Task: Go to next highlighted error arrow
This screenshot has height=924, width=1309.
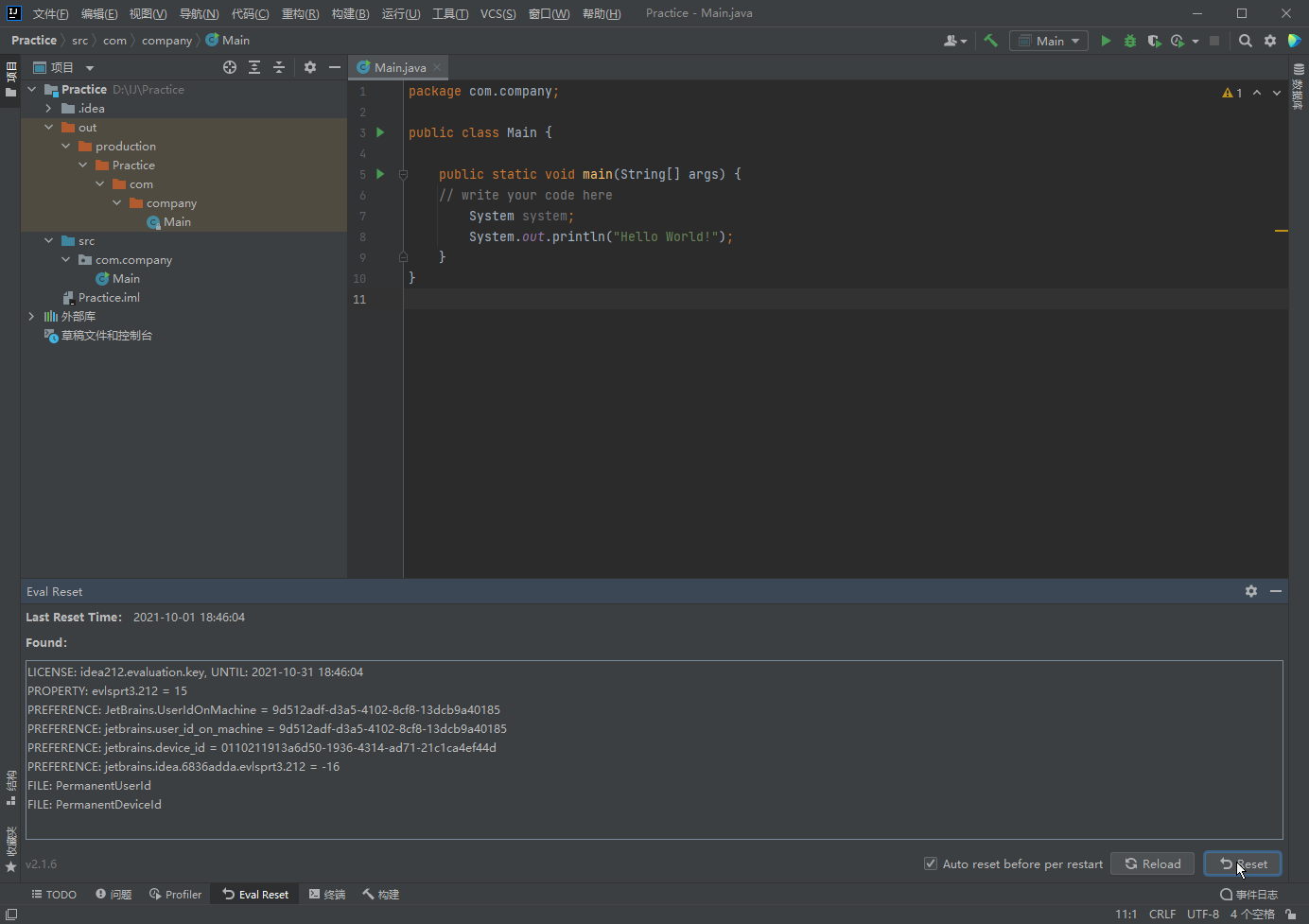Action: point(1277,93)
